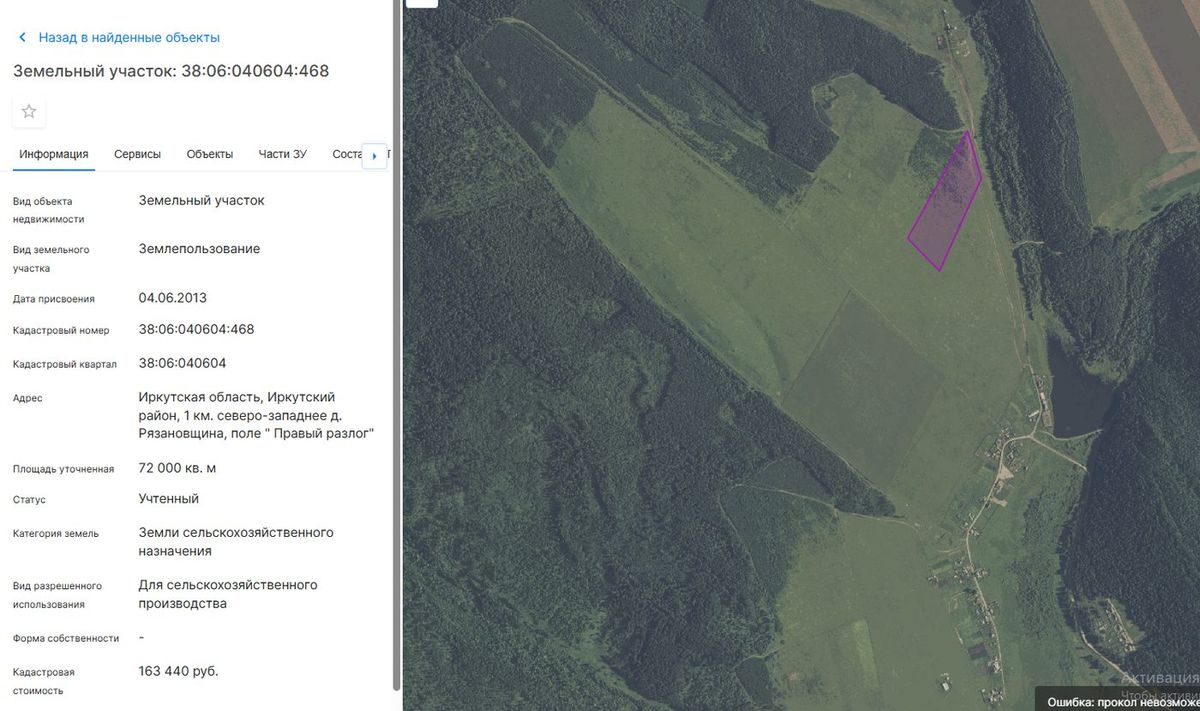
Task: Click the Форма собственности label
Action: (66, 638)
